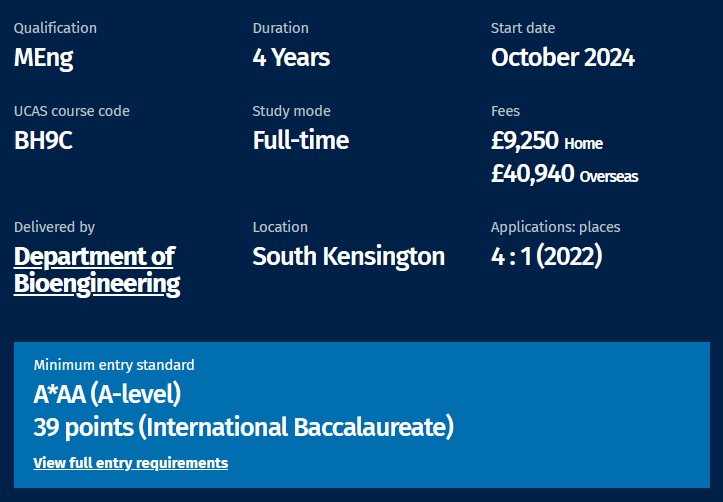723x502 pixels.
Task: Click the 4 Years duration value
Action: tap(291, 58)
